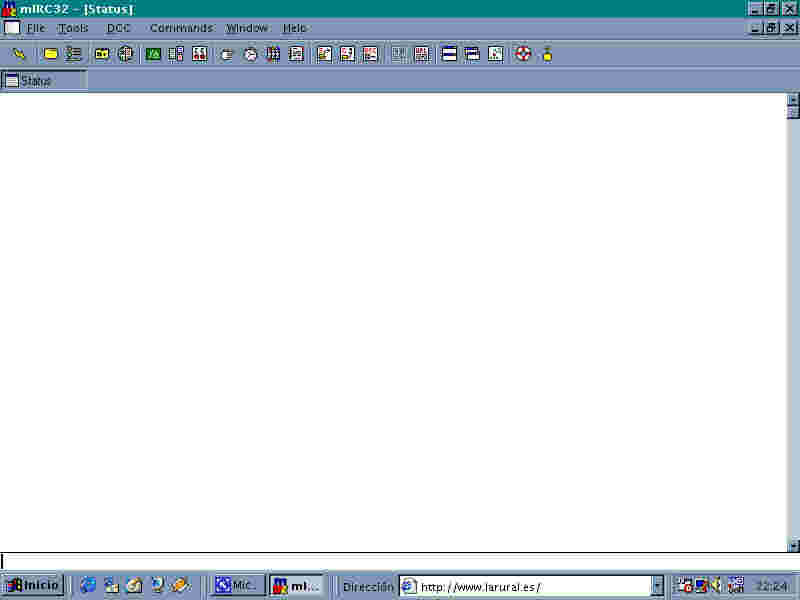
Task: Open the DCC Options toolbar icon
Action: pos(370,54)
